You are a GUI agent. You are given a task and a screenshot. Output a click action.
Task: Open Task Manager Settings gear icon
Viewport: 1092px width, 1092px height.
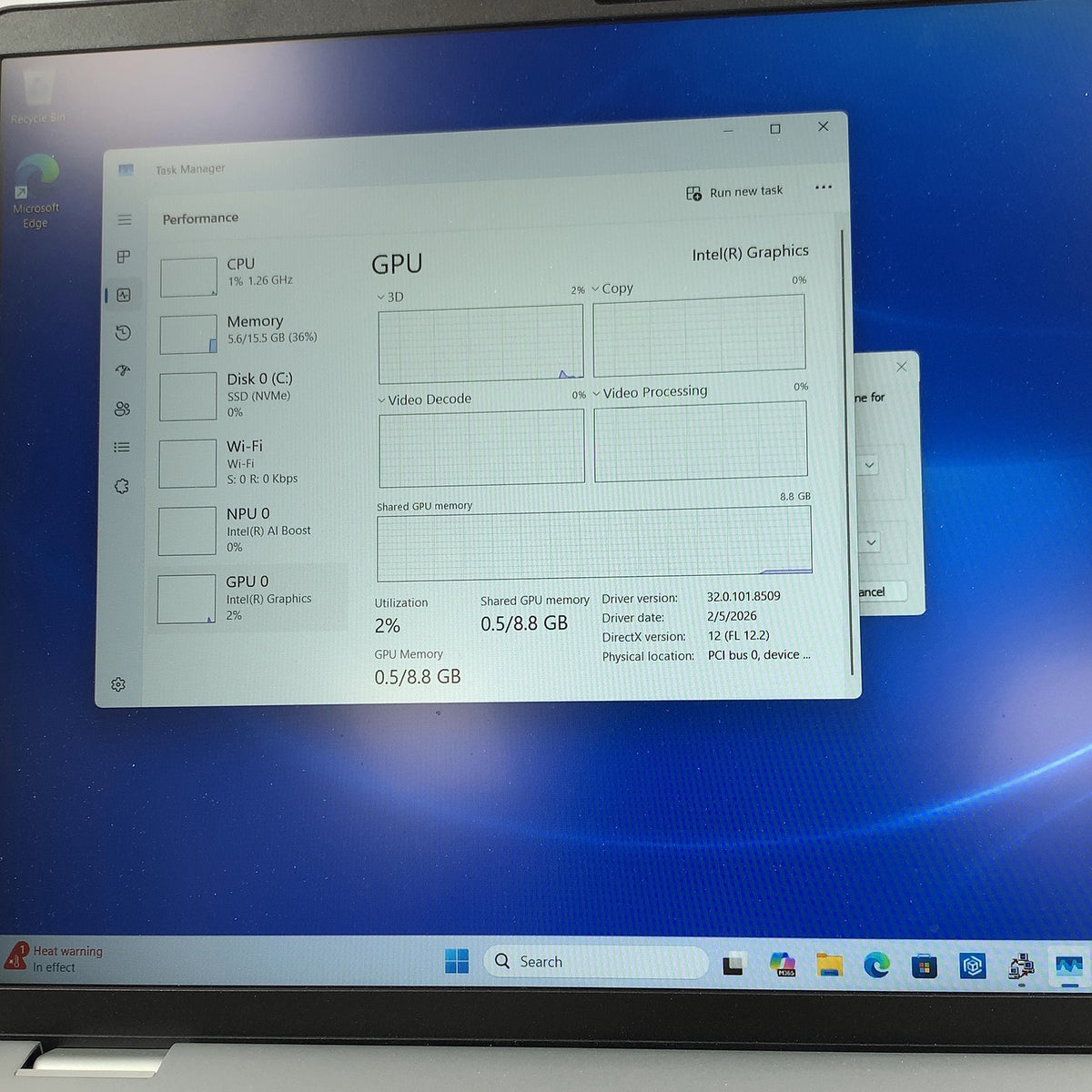pos(118,684)
